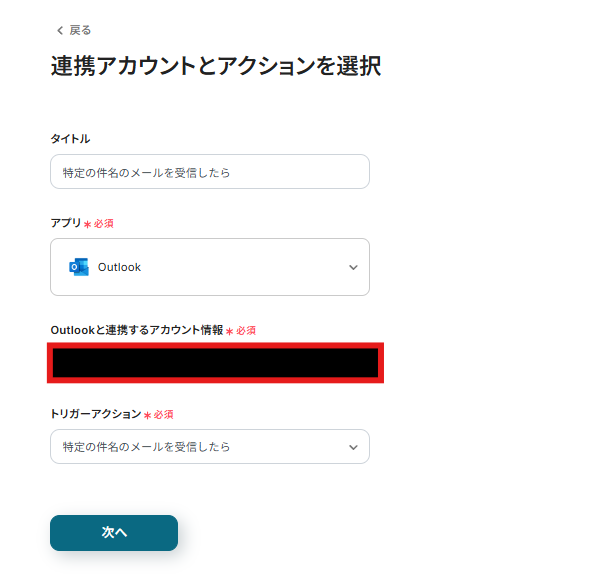The height and width of the screenshot is (580, 613).
Task: Focus the タイトル text input field
Action: [210, 172]
